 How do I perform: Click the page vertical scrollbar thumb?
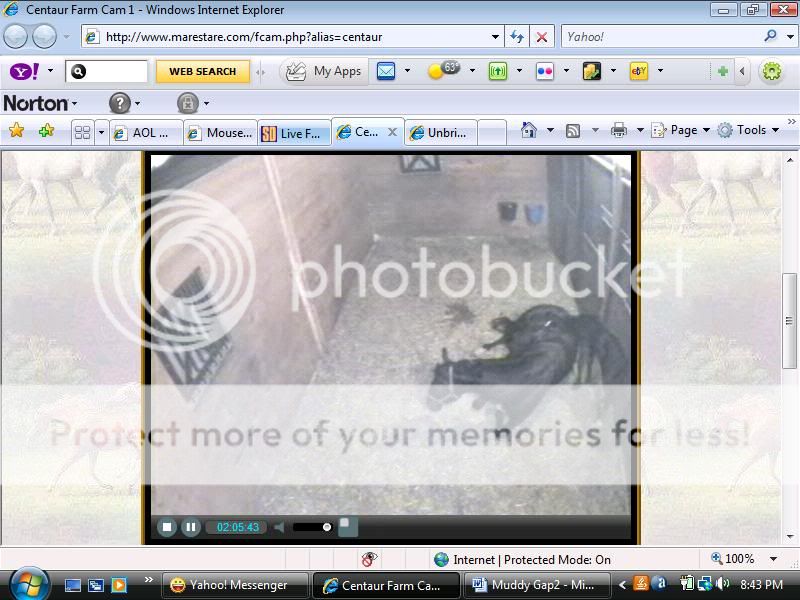[x=789, y=320]
